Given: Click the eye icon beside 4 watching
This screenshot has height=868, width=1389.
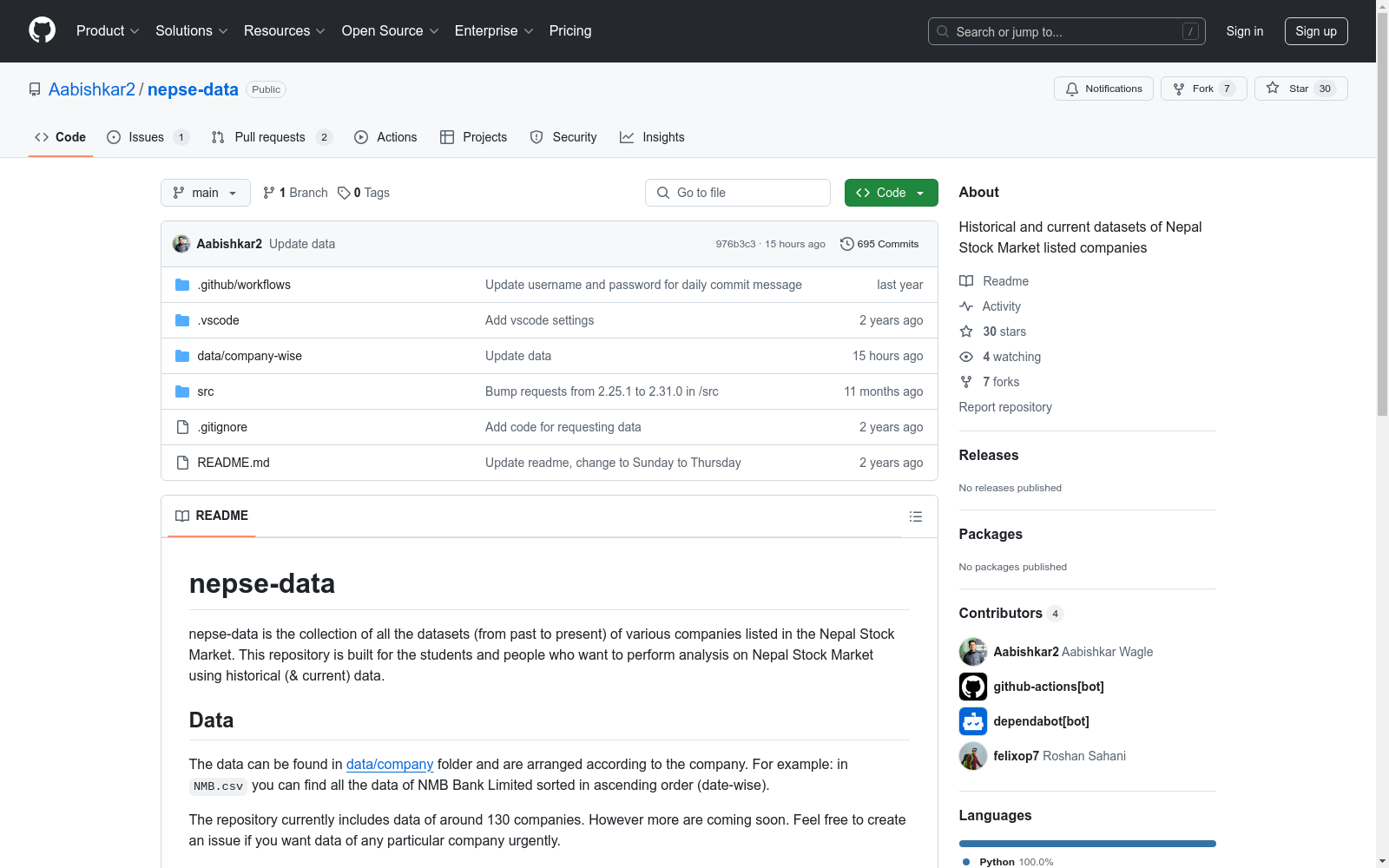Looking at the screenshot, I should (966, 357).
